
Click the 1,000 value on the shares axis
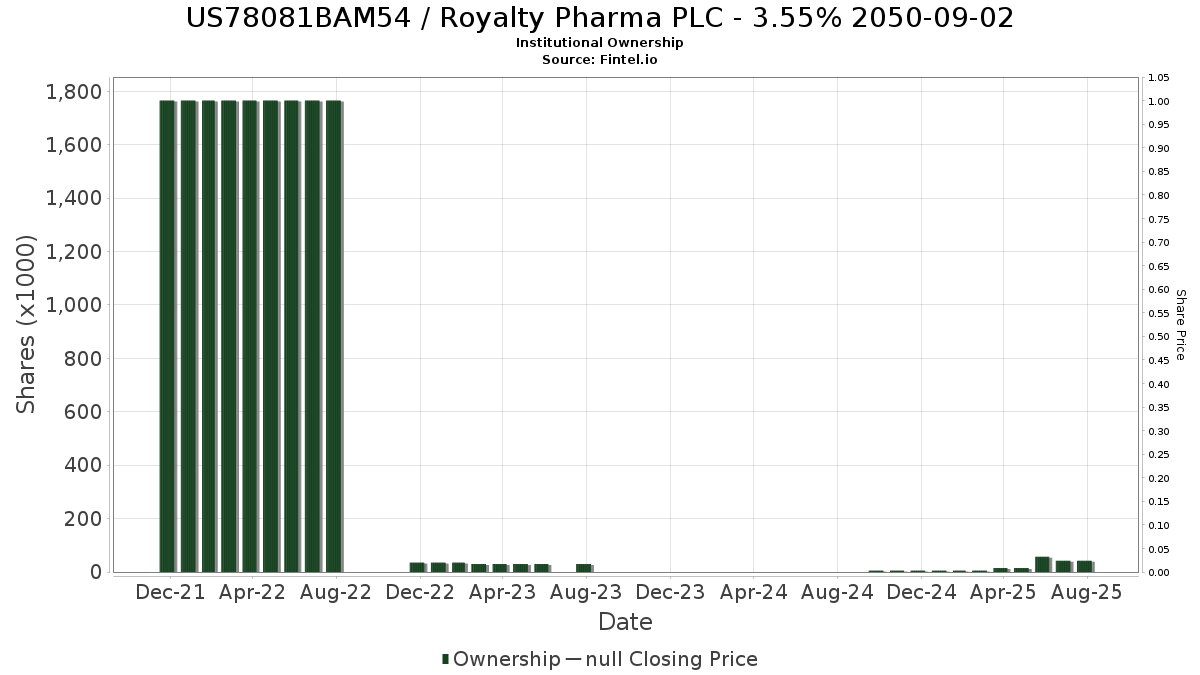74,305
